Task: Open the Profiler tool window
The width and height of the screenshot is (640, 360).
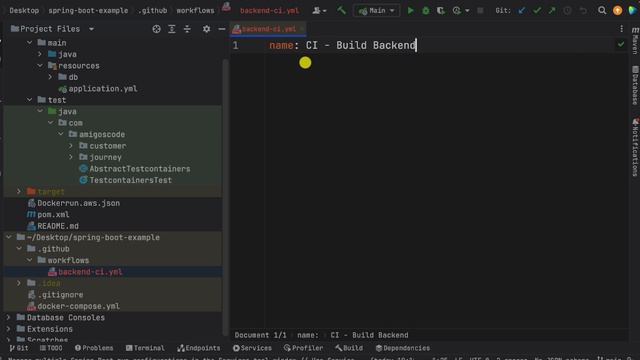Action: 303,348
